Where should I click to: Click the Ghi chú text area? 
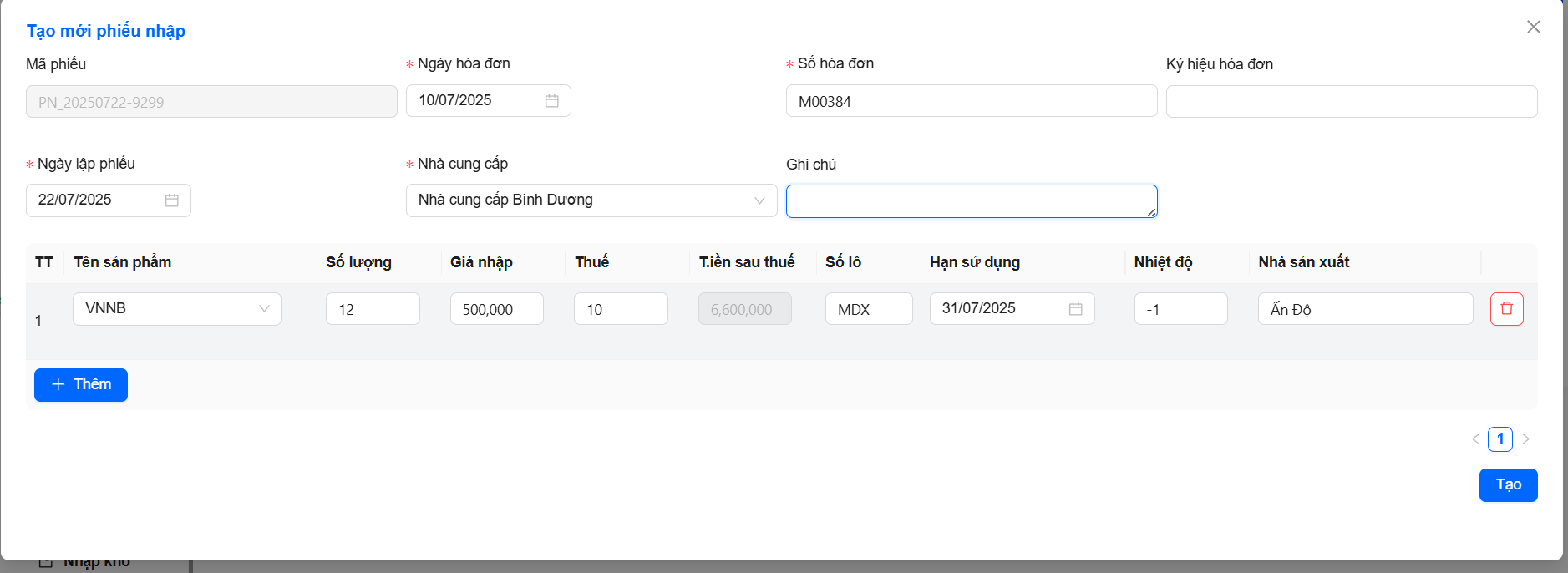(971, 201)
